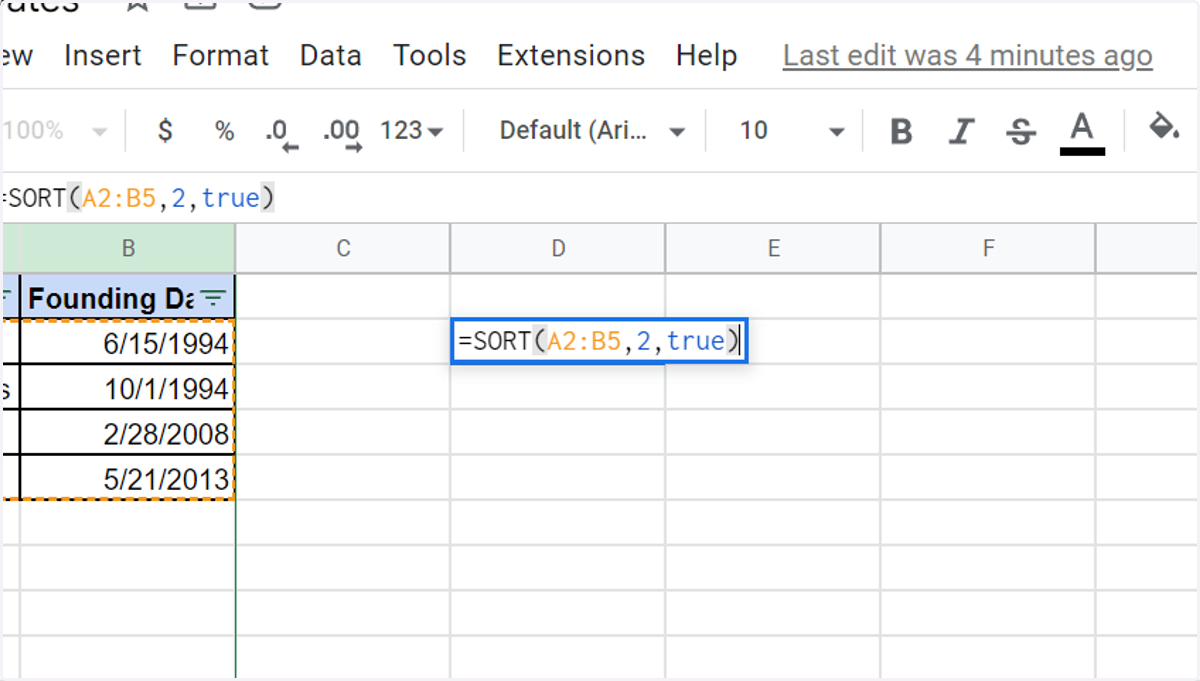Select the column E header
This screenshot has height=681, width=1200.
[x=773, y=248]
